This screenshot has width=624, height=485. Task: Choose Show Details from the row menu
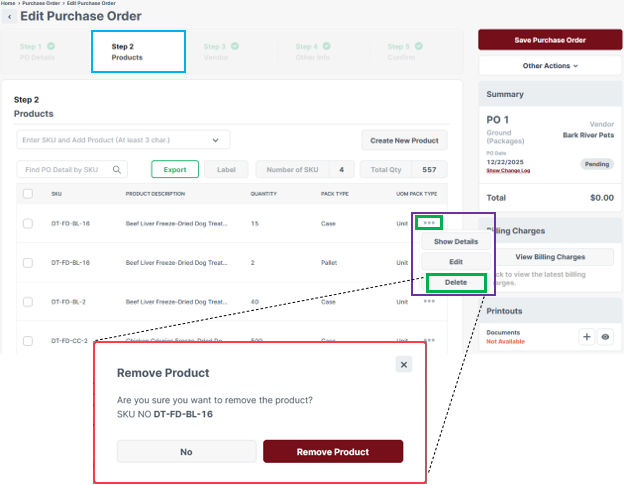click(x=456, y=241)
